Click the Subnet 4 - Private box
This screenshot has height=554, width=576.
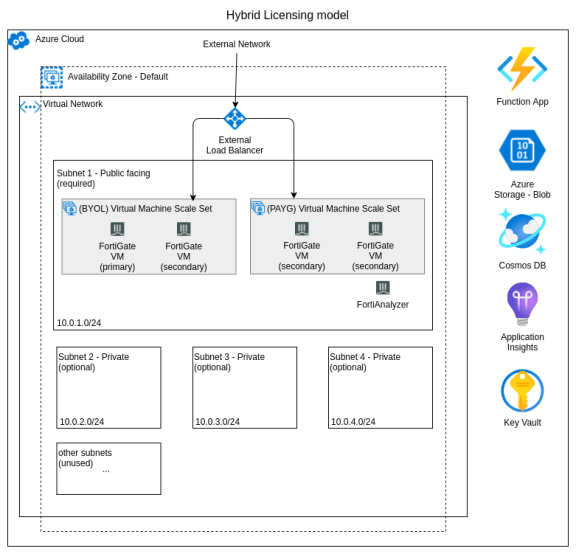point(381,388)
